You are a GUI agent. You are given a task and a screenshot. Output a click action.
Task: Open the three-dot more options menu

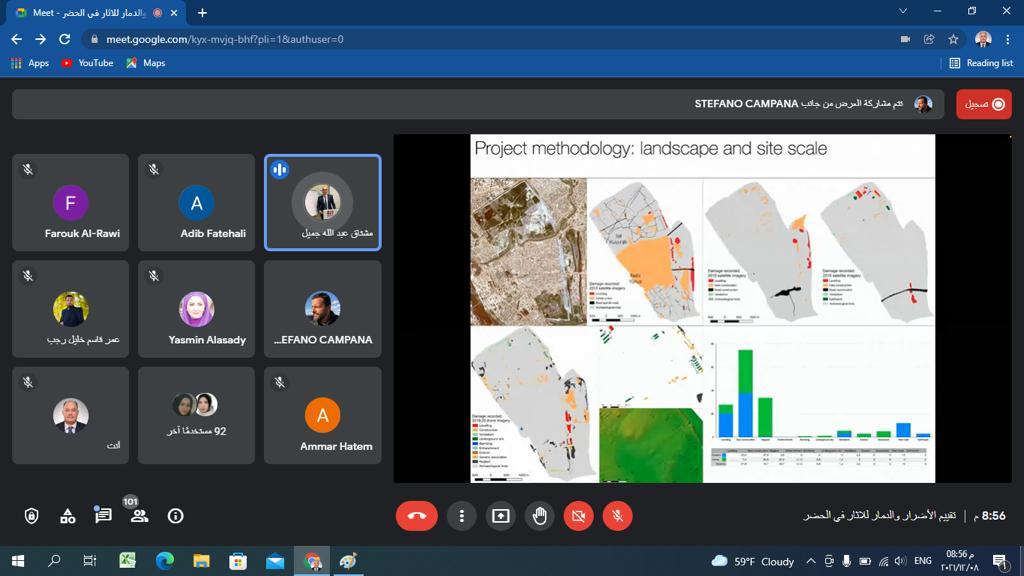(x=461, y=516)
